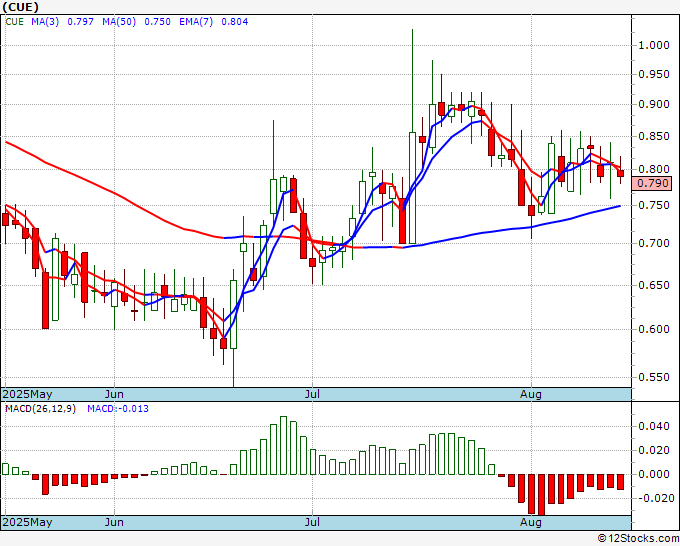Click the 12Stocks.com copyright text
This screenshot has height=546, width=680.
638,538
